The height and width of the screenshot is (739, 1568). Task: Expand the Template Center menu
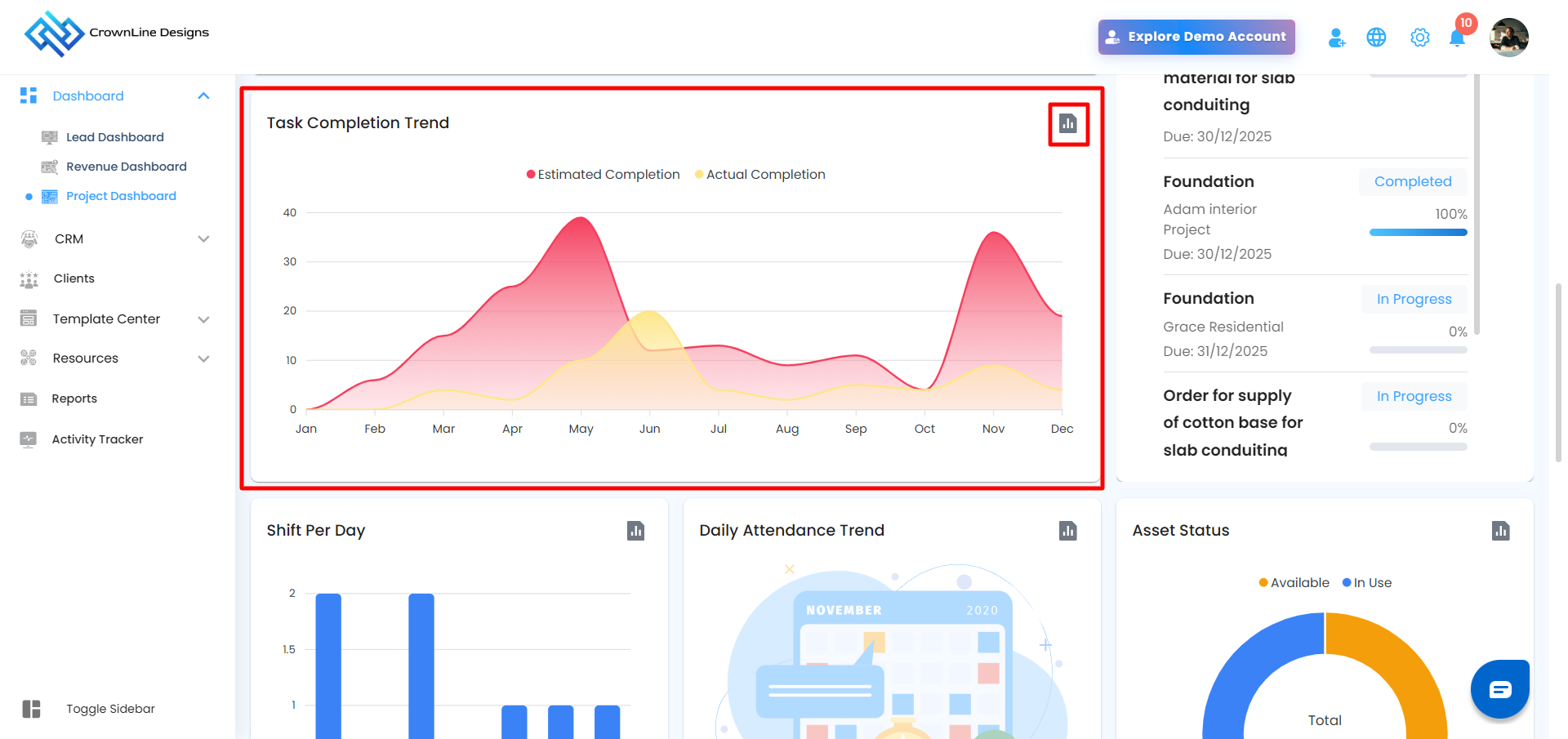pyautogui.click(x=203, y=319)
